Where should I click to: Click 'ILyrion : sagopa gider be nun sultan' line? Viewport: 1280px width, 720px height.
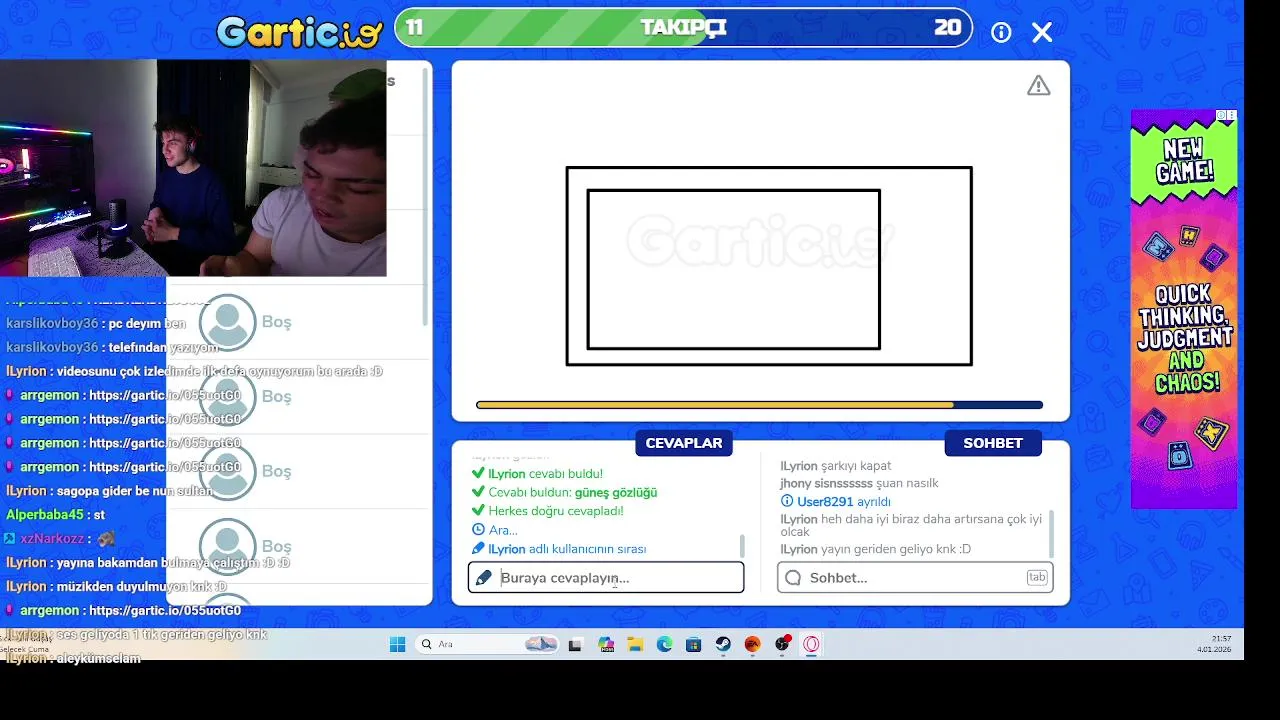(x=110, y=491)
